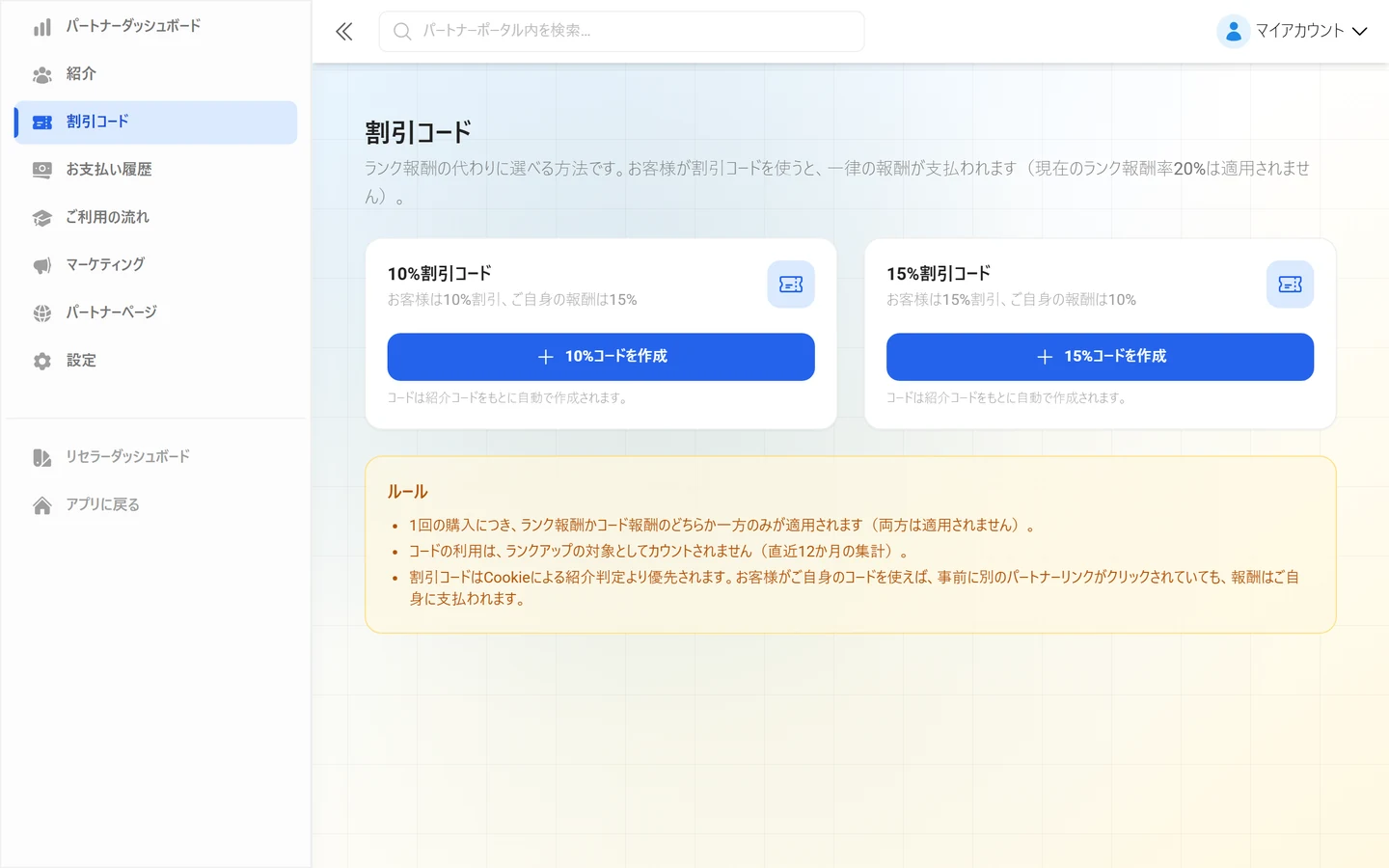Click the 紹介 people icon in sidebar
The height and width of the screenshot is (868, 1389).
click(41, 74)
